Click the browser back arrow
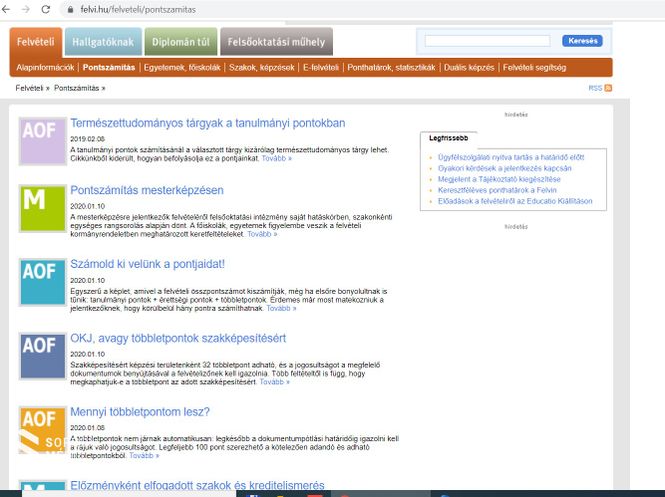 [x=8, y=8]
